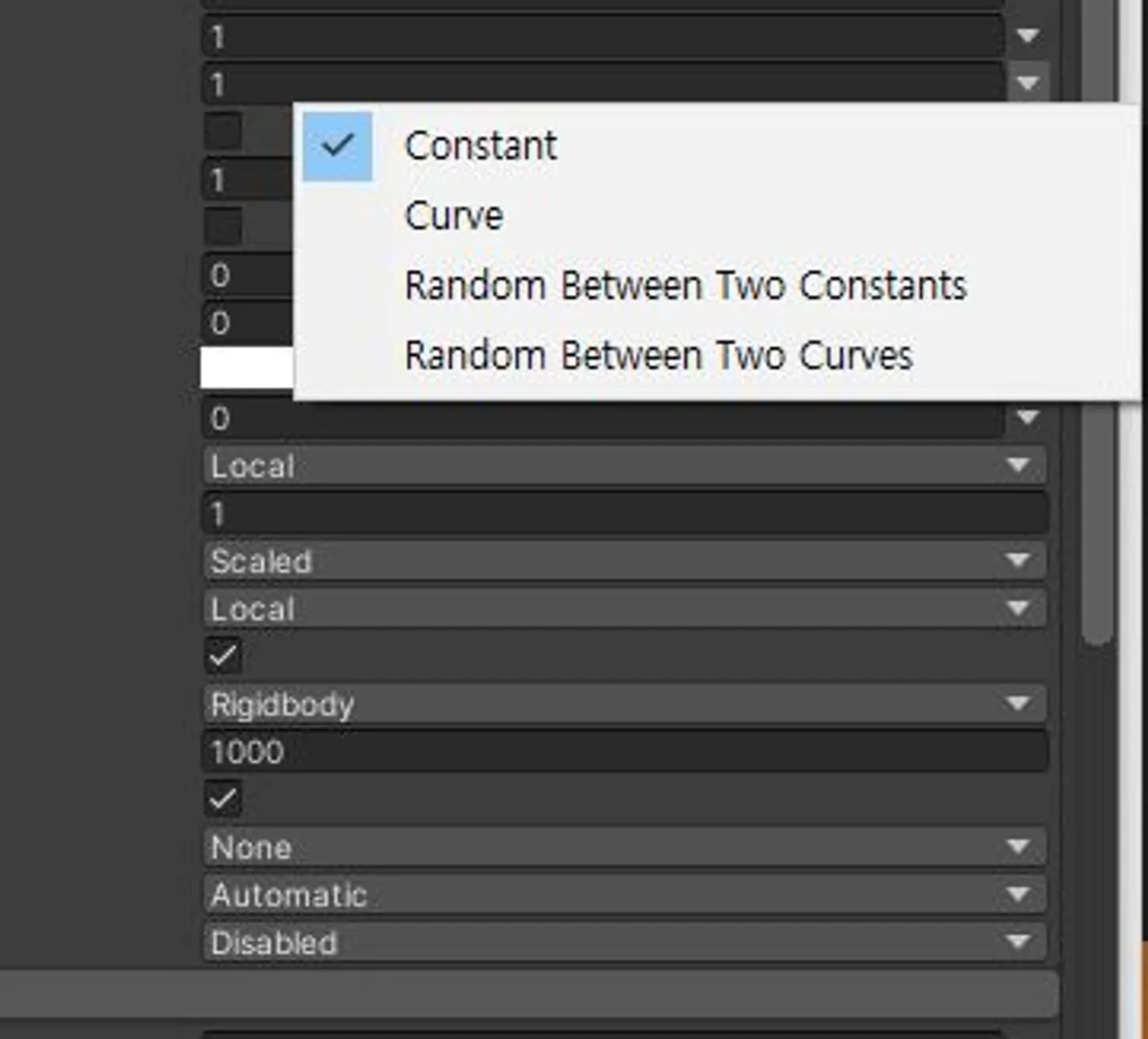Choose "Curve" in the open menu
The width and height of the screenshot is (1148, 1039).
click(x=453, y=214)
